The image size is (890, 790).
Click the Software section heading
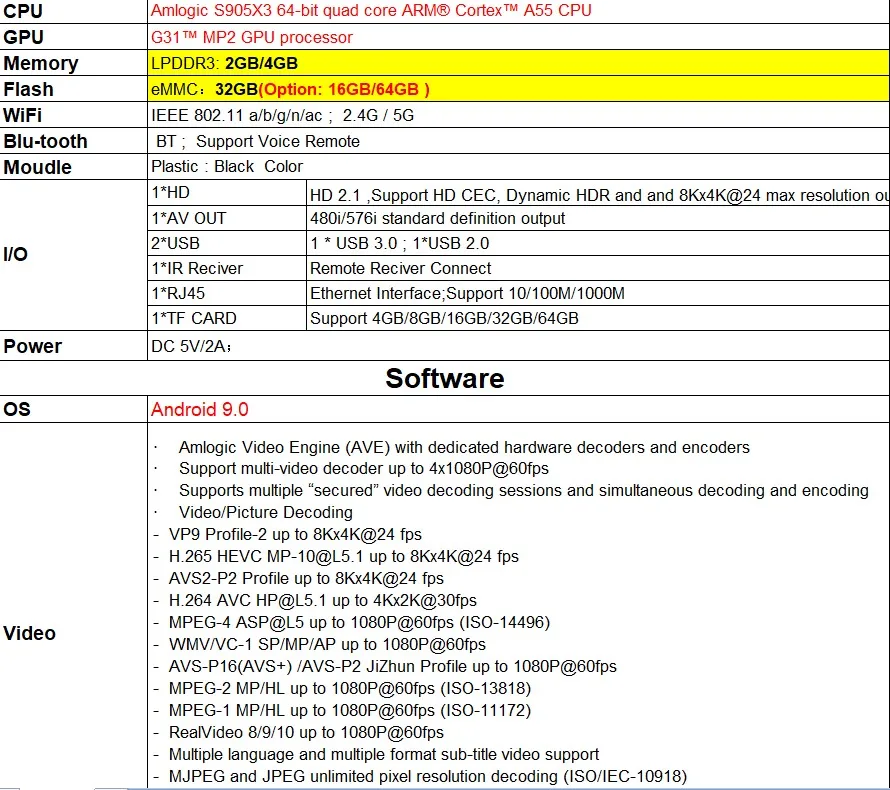[x=444, y=378]
